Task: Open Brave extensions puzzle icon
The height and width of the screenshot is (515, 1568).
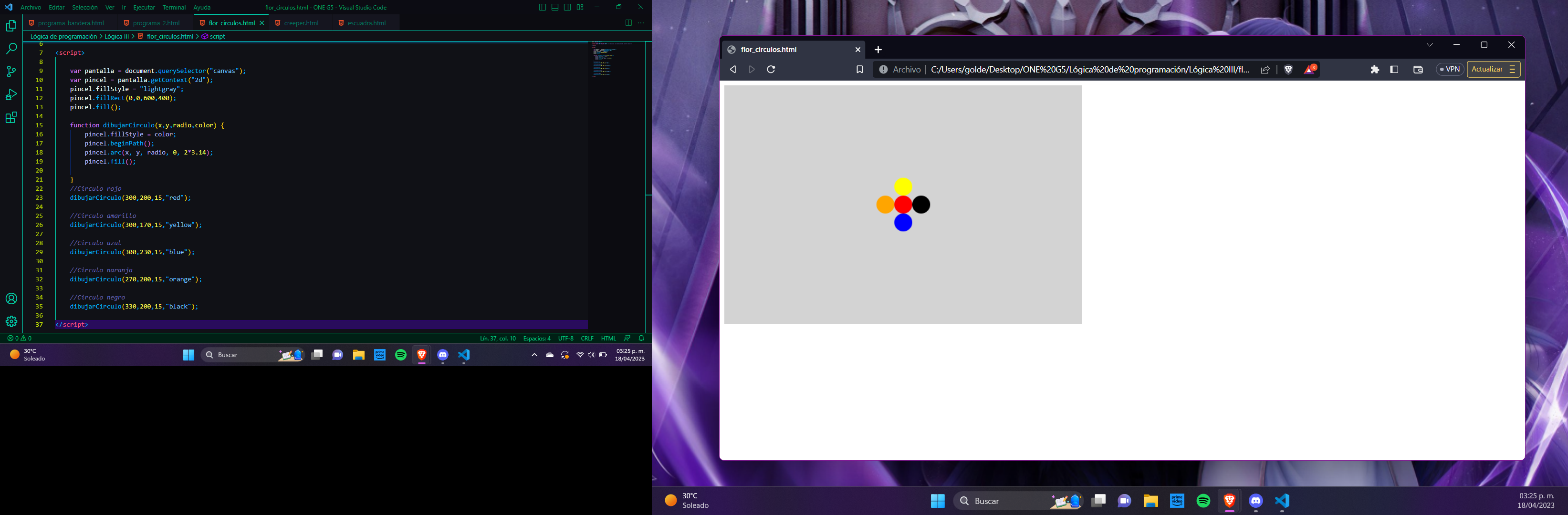Action: (x=1374, y=69)
